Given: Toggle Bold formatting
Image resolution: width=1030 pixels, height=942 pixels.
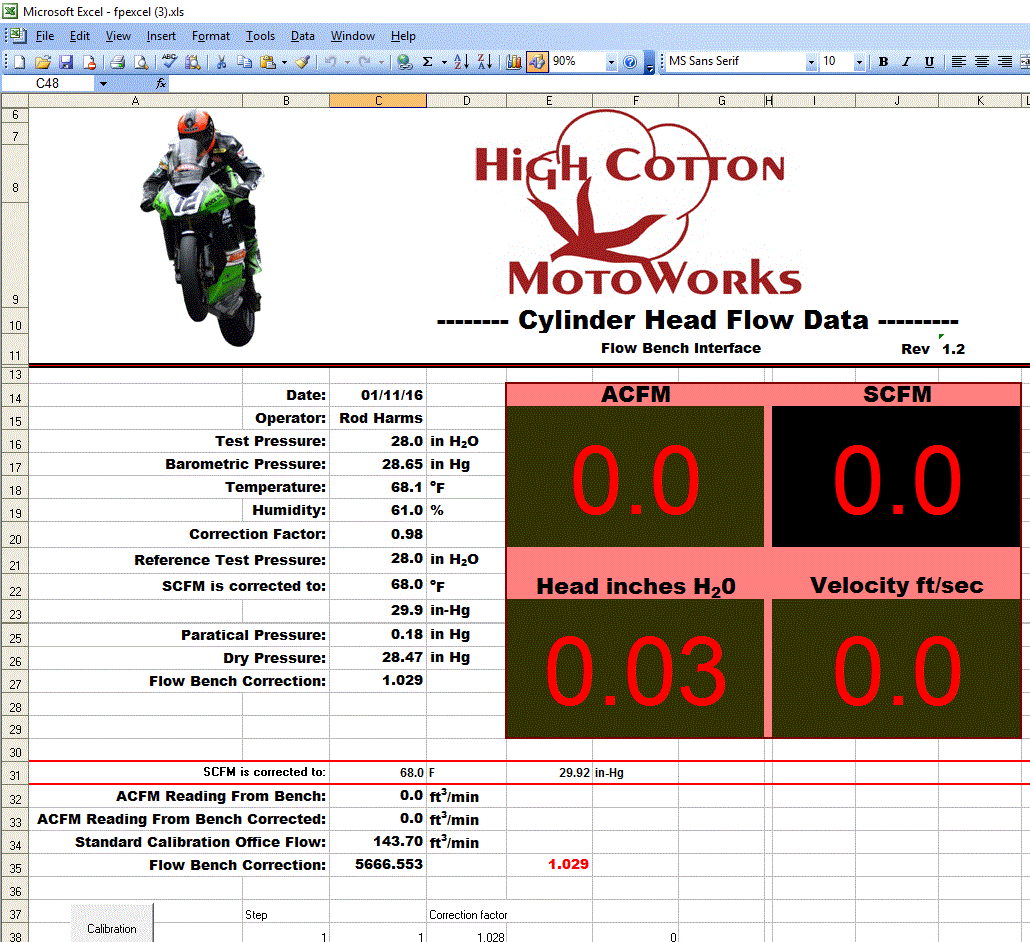Looking at the screenshot, I should tap(883, 62).
